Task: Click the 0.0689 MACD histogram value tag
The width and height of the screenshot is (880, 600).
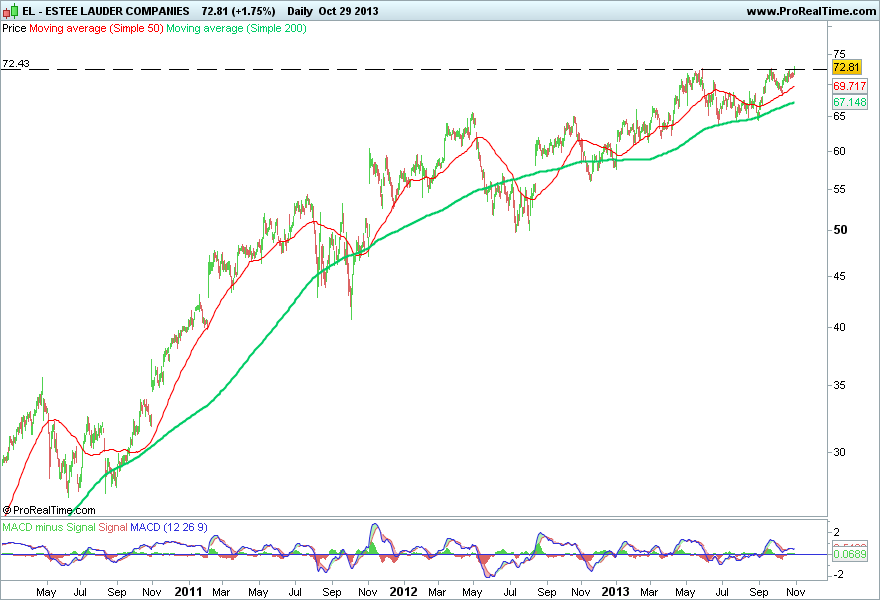Action: point(850,554)
